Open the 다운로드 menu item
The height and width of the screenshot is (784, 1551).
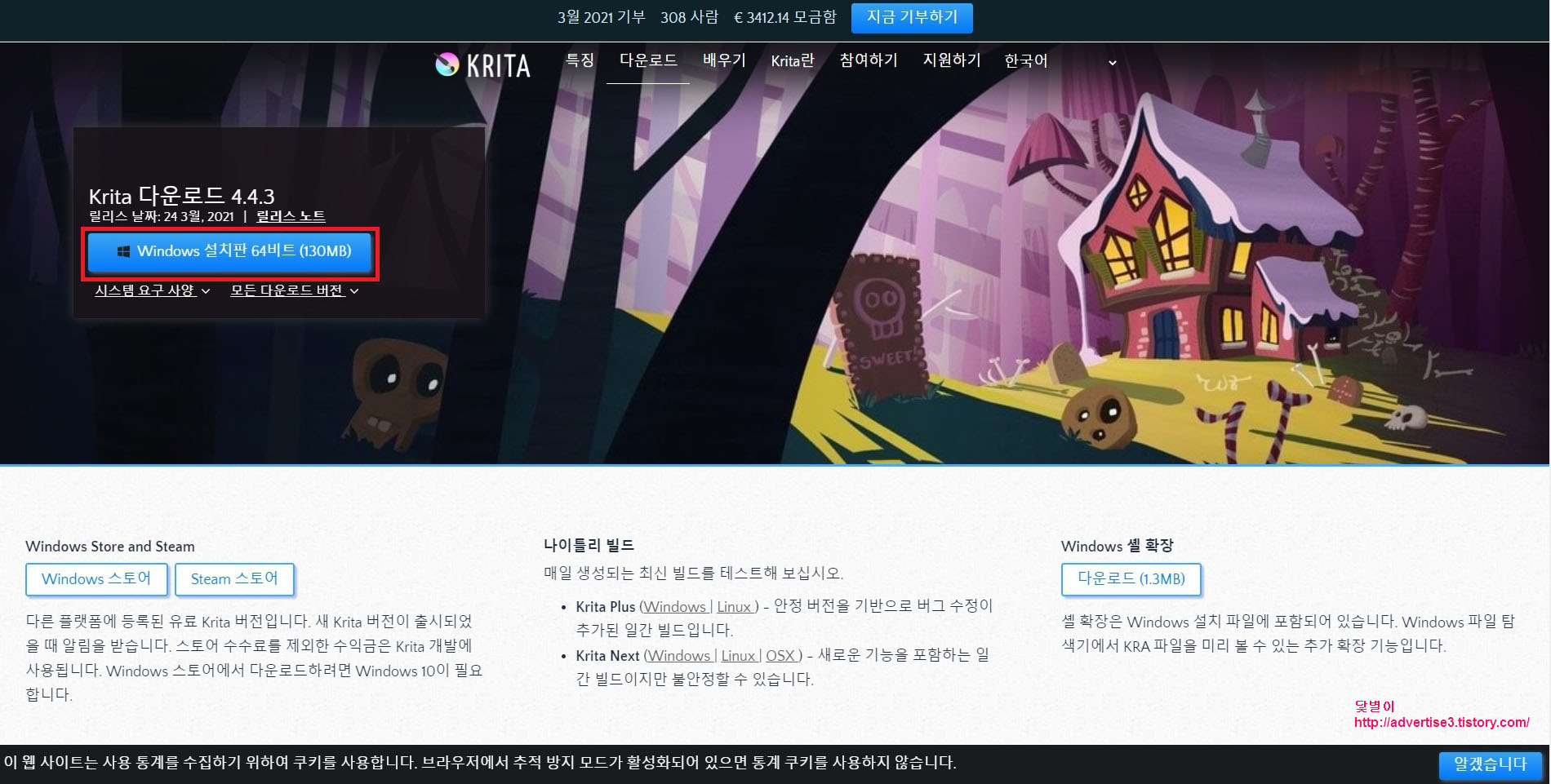coord(648,60)
